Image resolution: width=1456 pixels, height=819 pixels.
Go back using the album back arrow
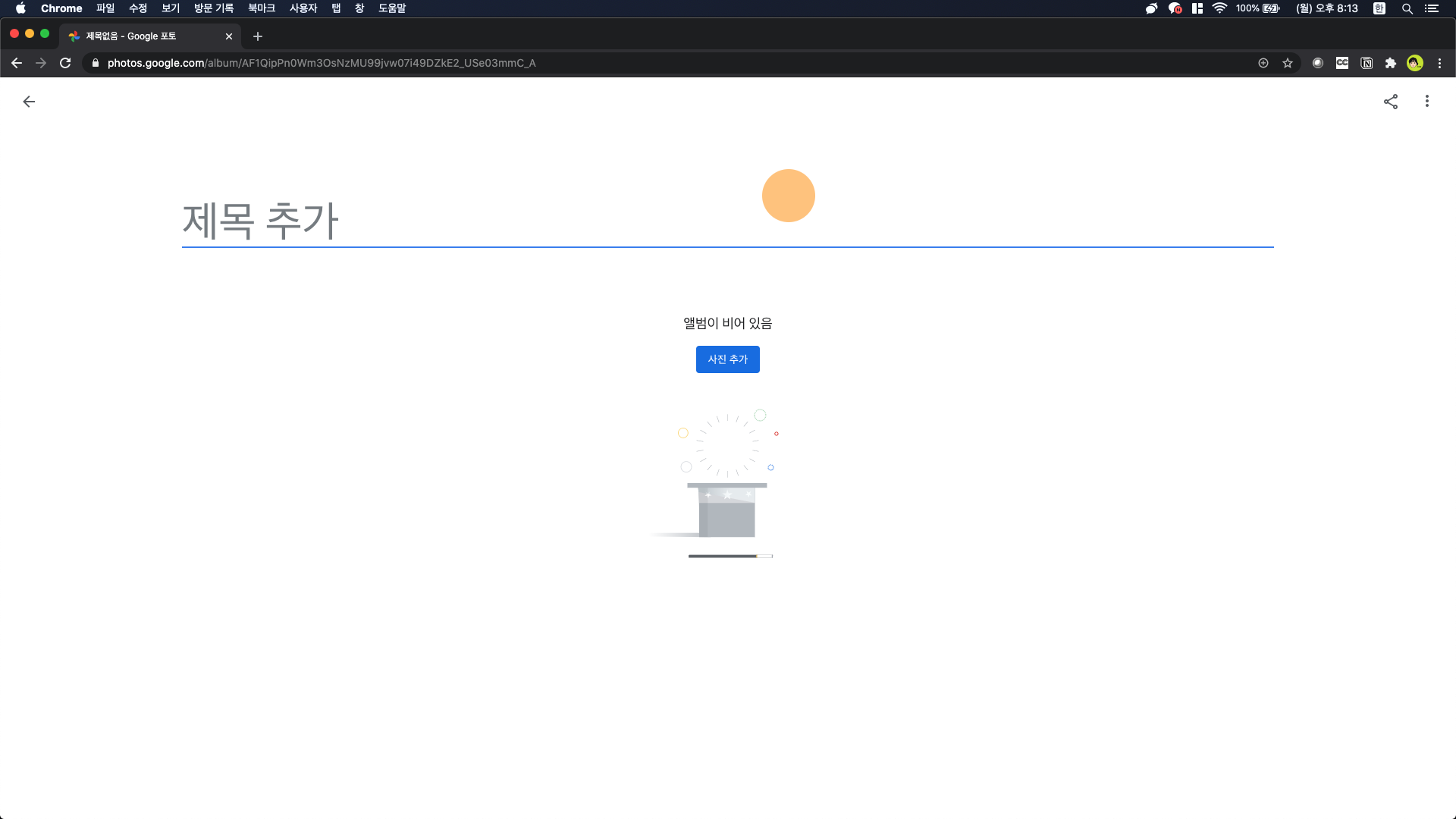click(x=29, y=102)
